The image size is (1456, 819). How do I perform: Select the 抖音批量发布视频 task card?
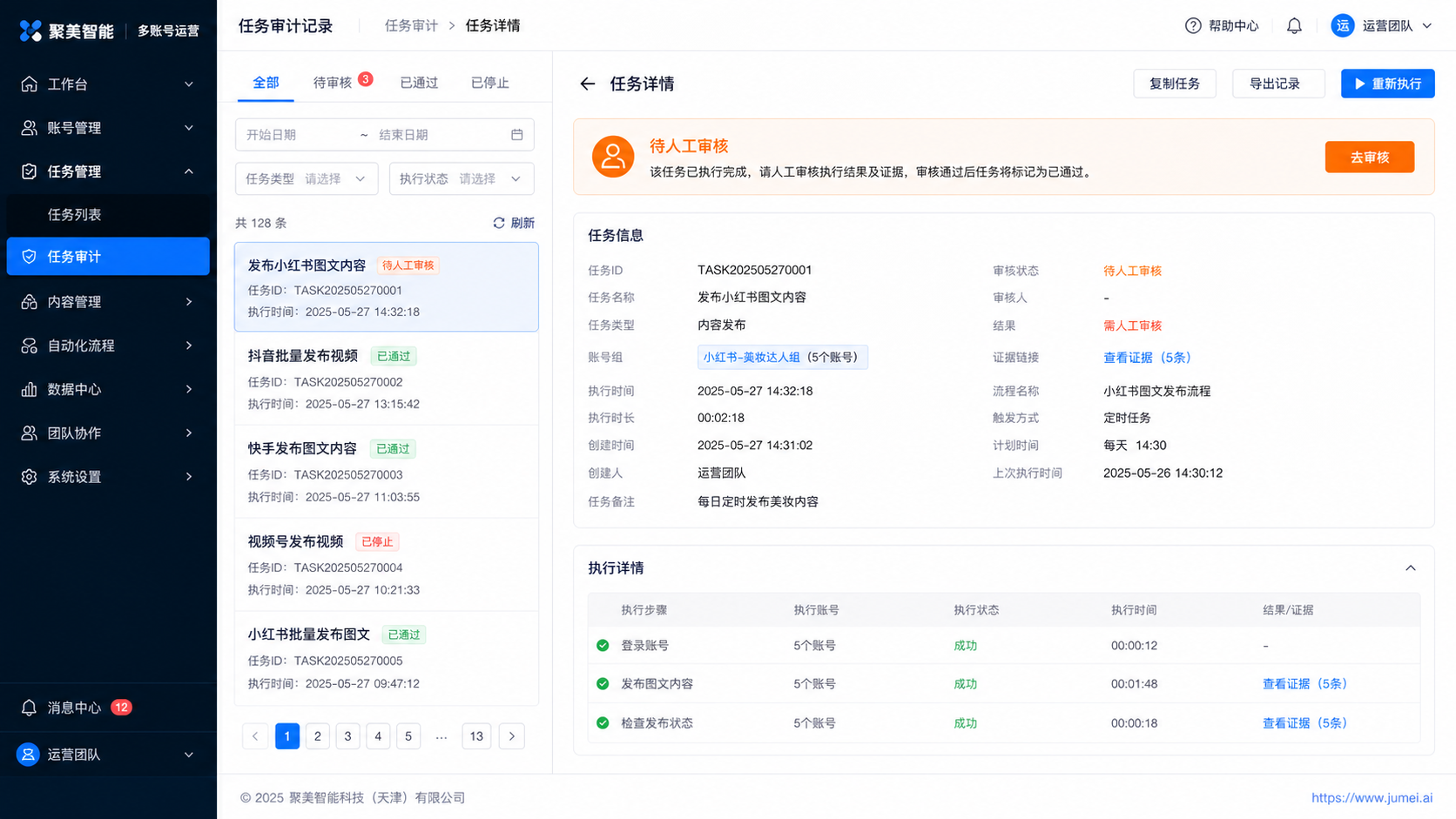coord(387,379)
